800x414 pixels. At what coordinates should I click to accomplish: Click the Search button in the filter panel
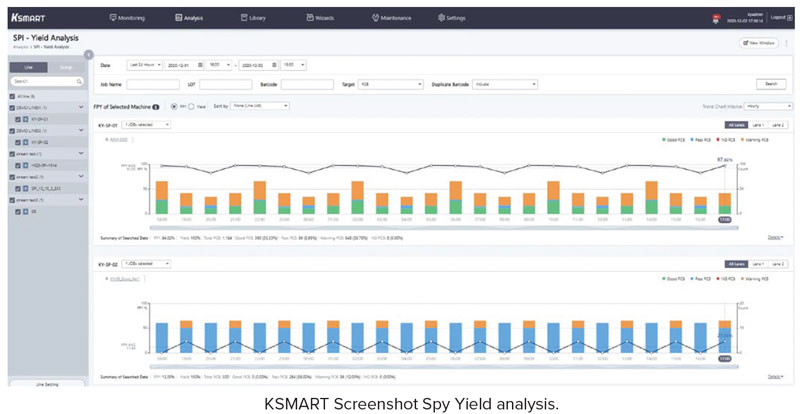tap(771, 84)
